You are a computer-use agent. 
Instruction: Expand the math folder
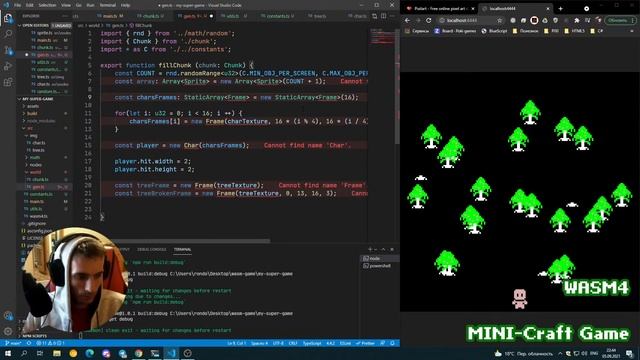35,157
